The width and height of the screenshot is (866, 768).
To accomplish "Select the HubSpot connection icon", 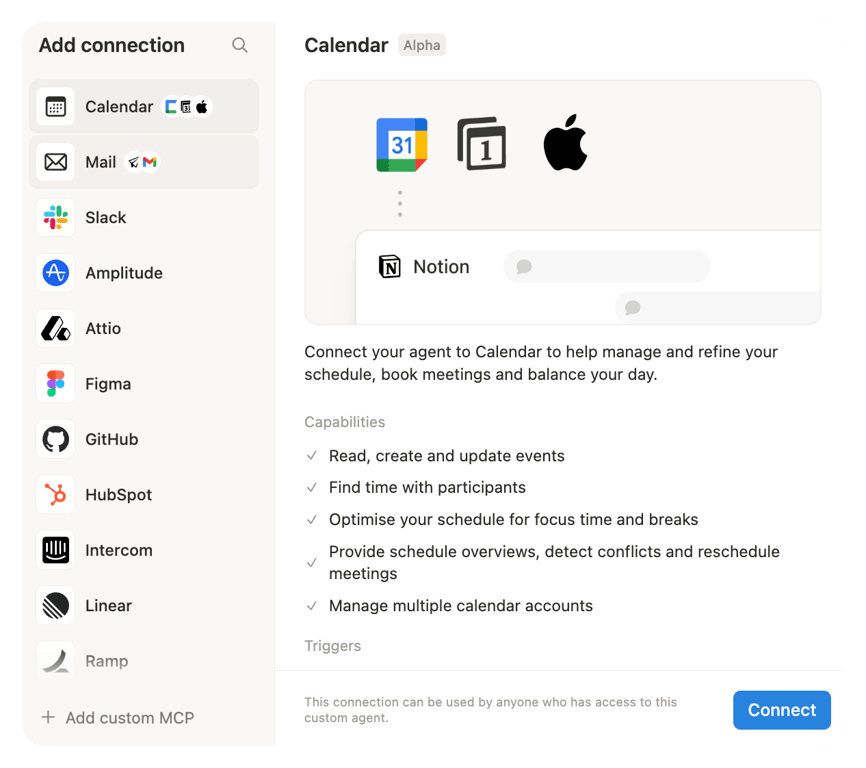I will tap(55, 494).
